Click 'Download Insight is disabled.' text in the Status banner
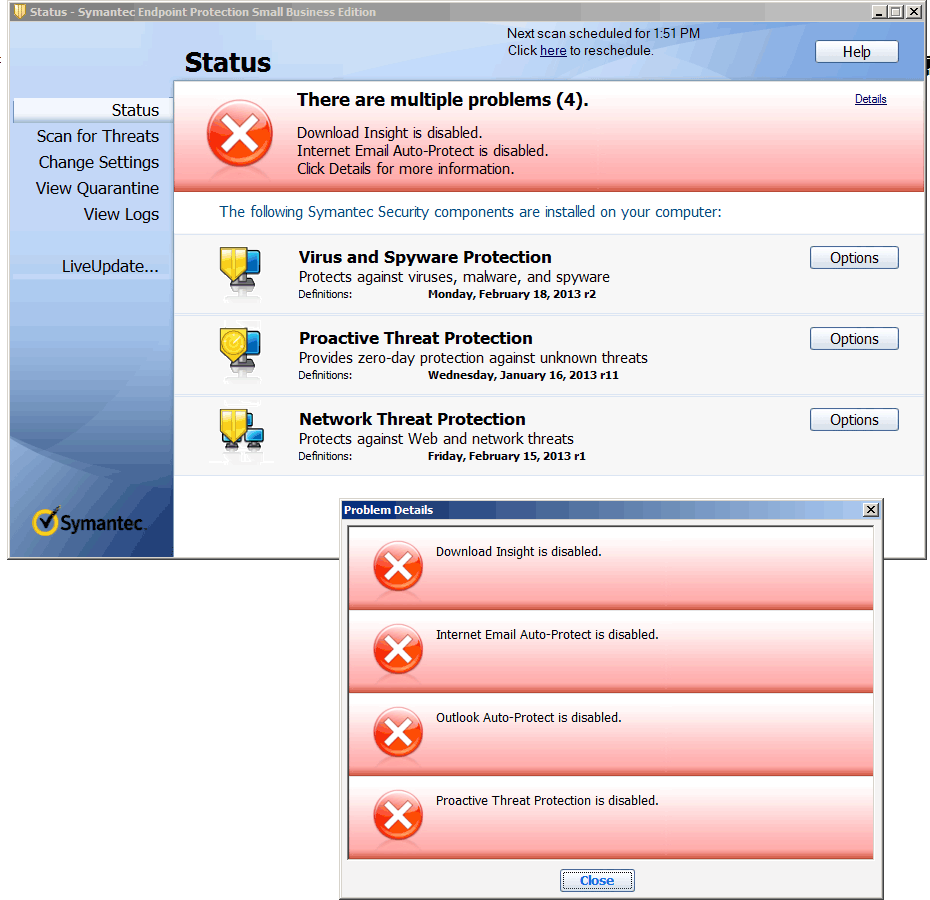The height and width of the screenshot is (900, 930). pos(389,133)
